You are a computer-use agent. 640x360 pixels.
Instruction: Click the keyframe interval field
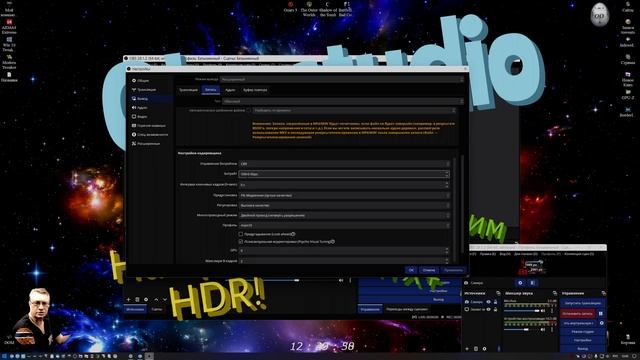344,185
